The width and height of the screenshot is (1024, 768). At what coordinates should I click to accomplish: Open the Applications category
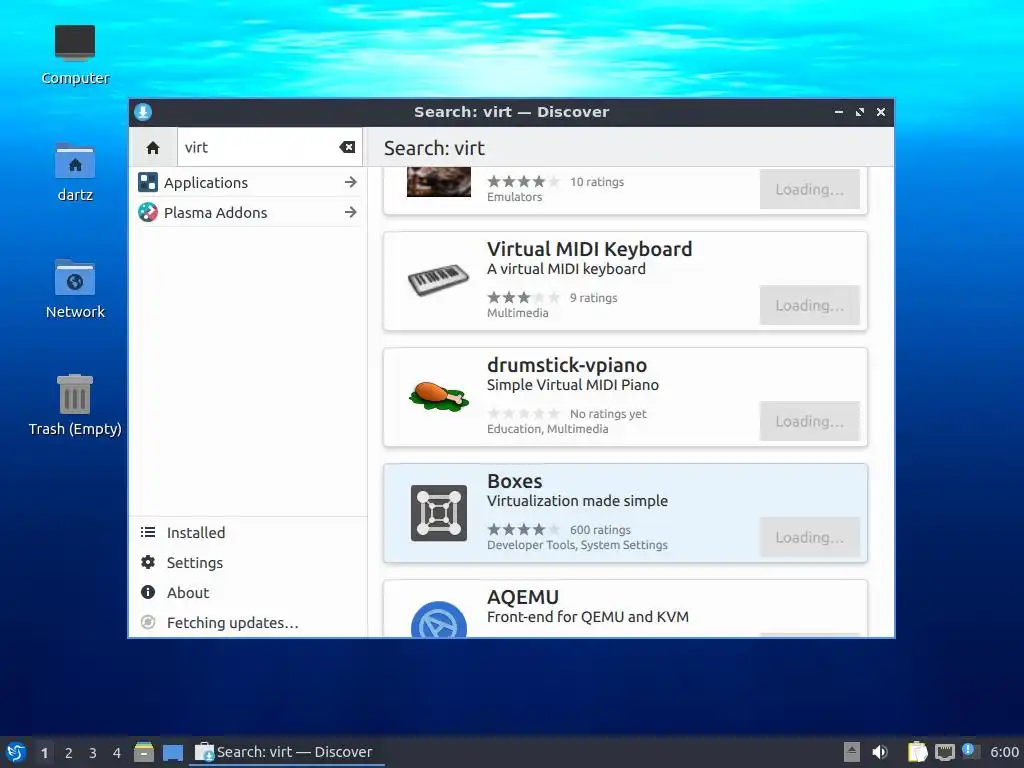click(x=248, y=183)
